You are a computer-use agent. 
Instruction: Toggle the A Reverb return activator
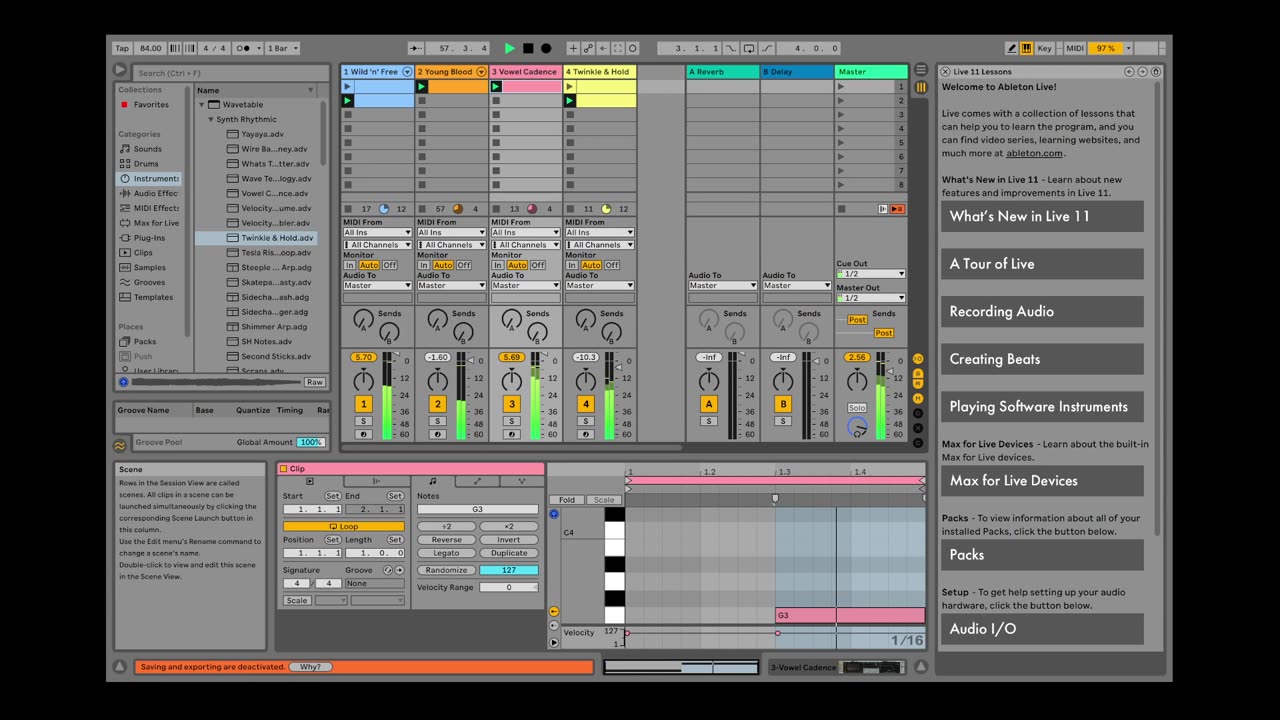[x=709, y=404]
